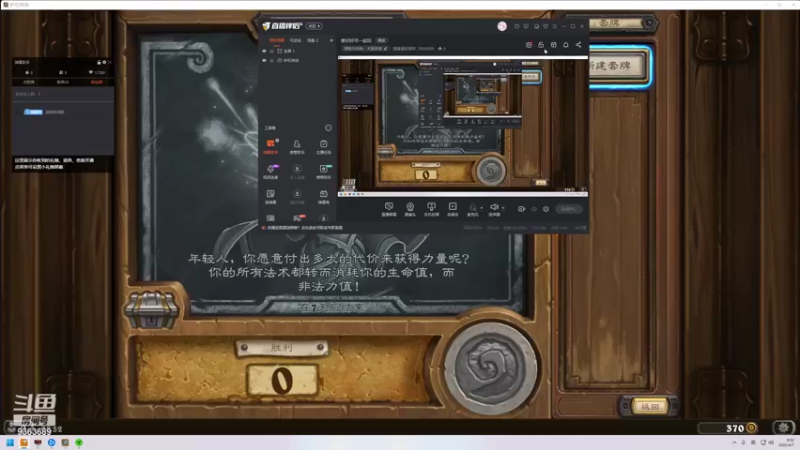Open user avatar in streaming app title bar

click(502, 26)
